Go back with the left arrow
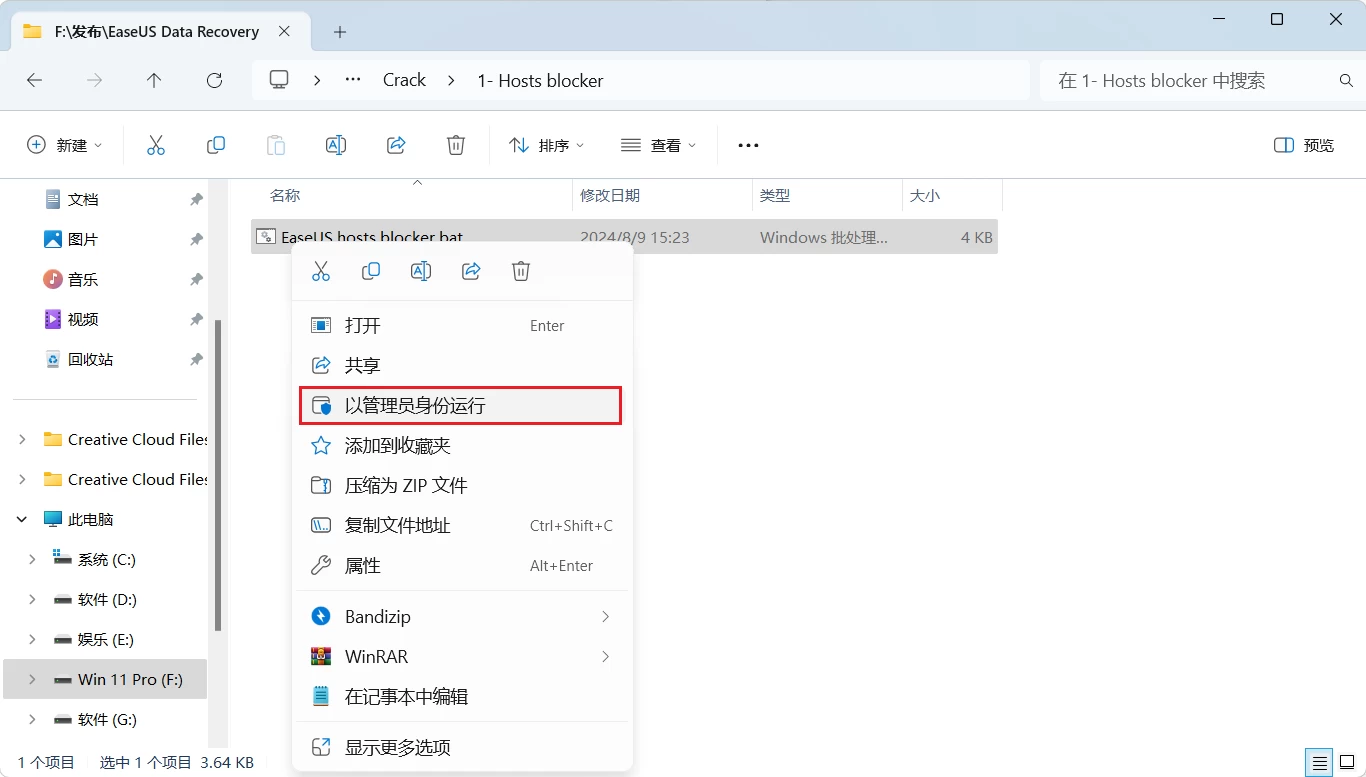The width and height of the screenshot is (1366, 777). click(x=34, y=80)
